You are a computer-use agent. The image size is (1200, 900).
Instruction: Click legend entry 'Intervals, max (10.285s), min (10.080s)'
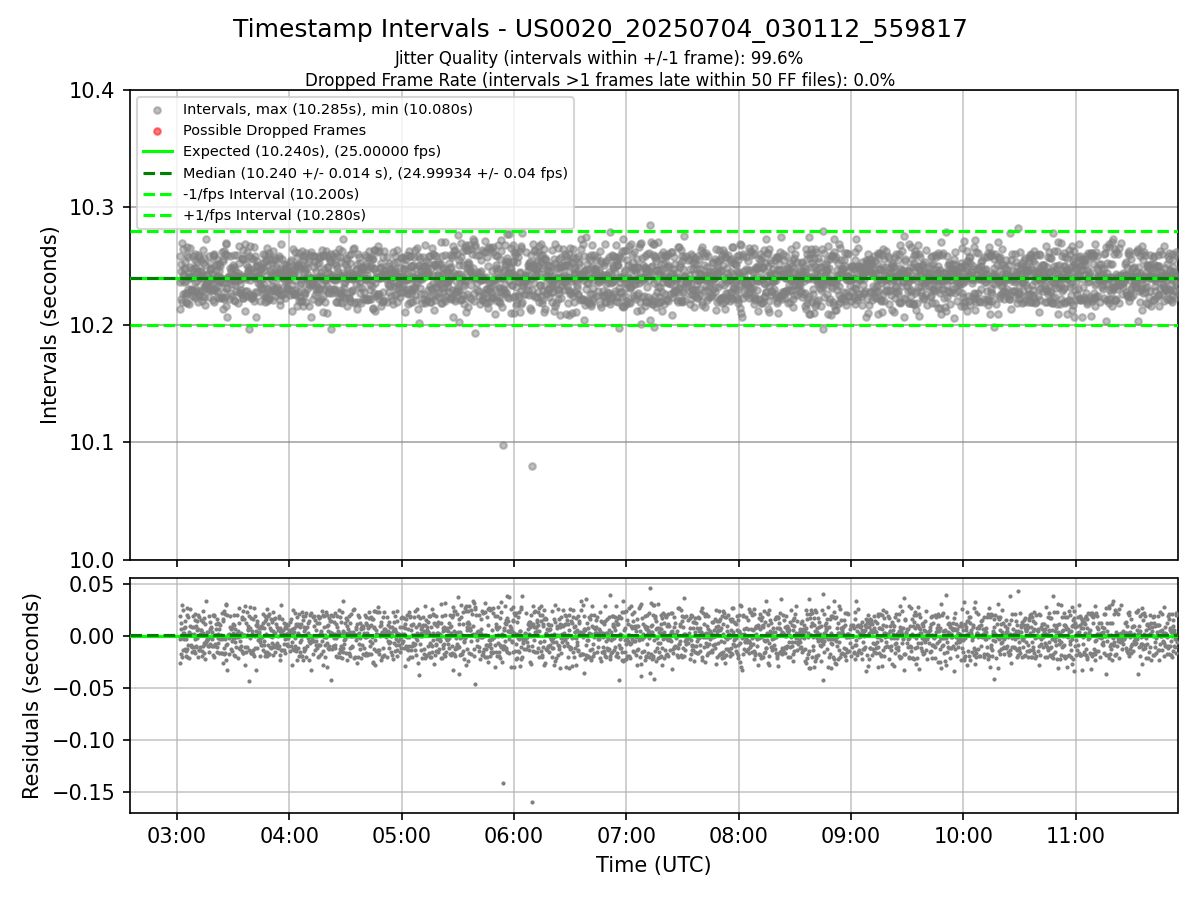(x=328, y=109)
